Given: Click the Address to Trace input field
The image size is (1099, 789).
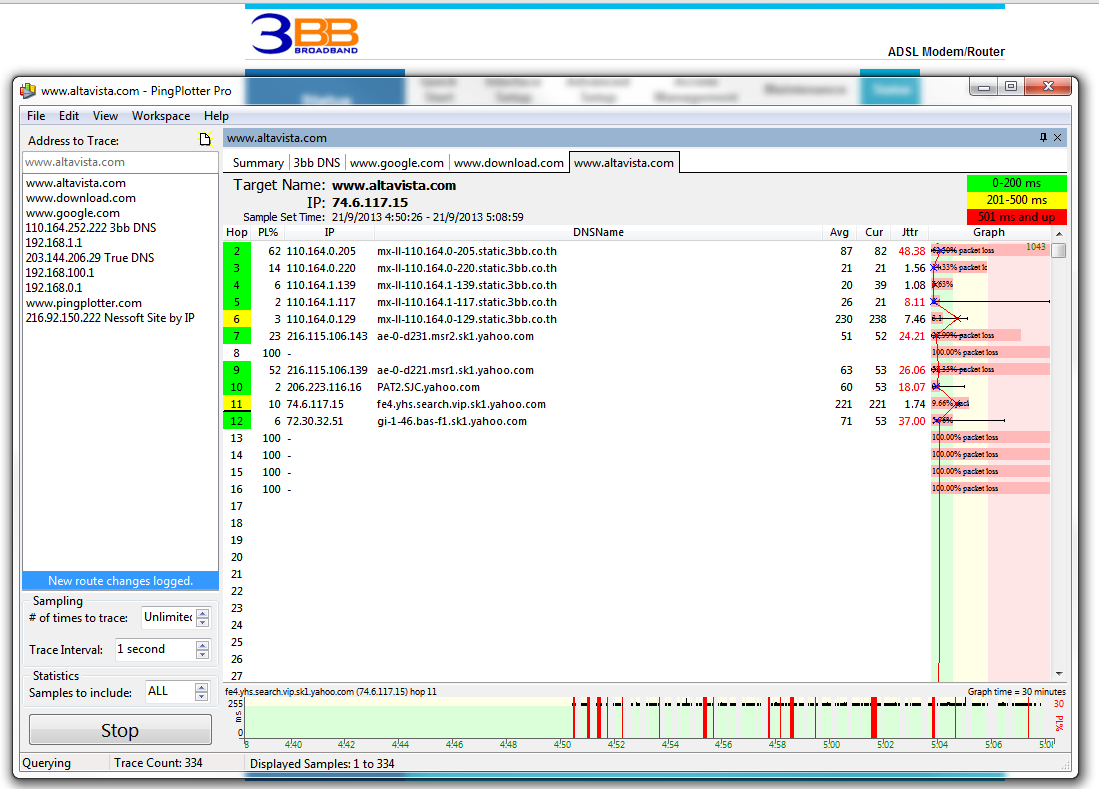Looking at the screenshot, I should [119, 162].
